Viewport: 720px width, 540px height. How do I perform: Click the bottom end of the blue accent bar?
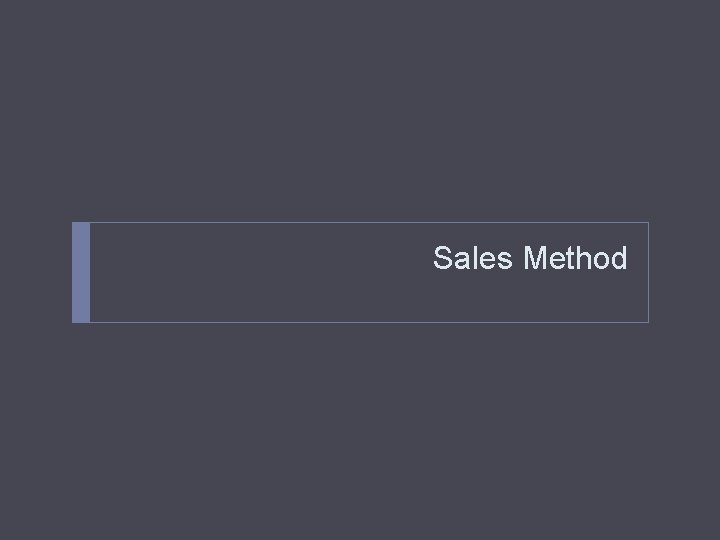pos(81,319)
